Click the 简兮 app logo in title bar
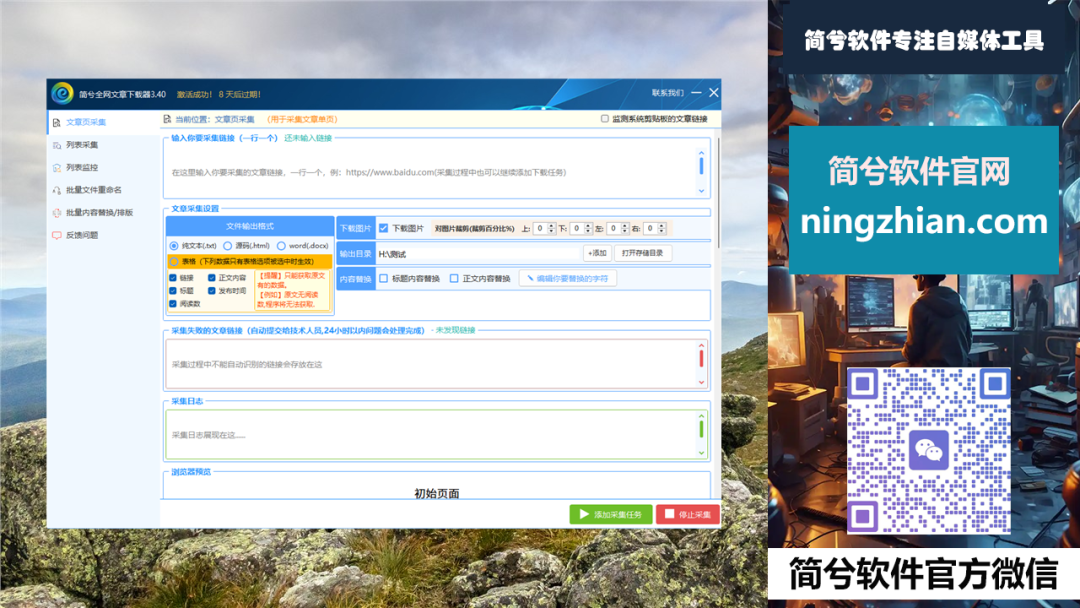 62,93
